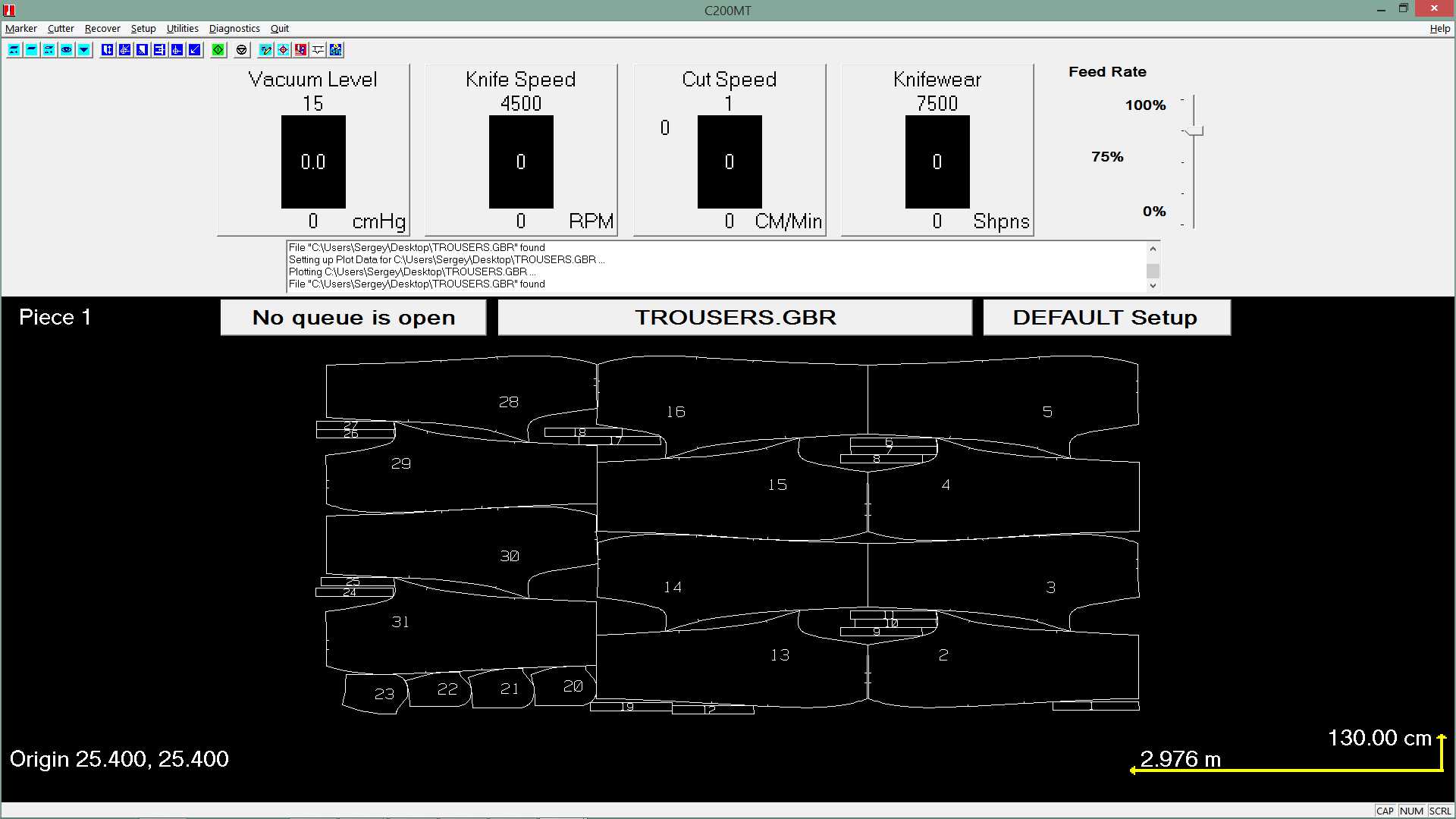Click the Feed Rate slider handle
The height and width of the screenshot is (819, 1456).
coord(1194,131)
